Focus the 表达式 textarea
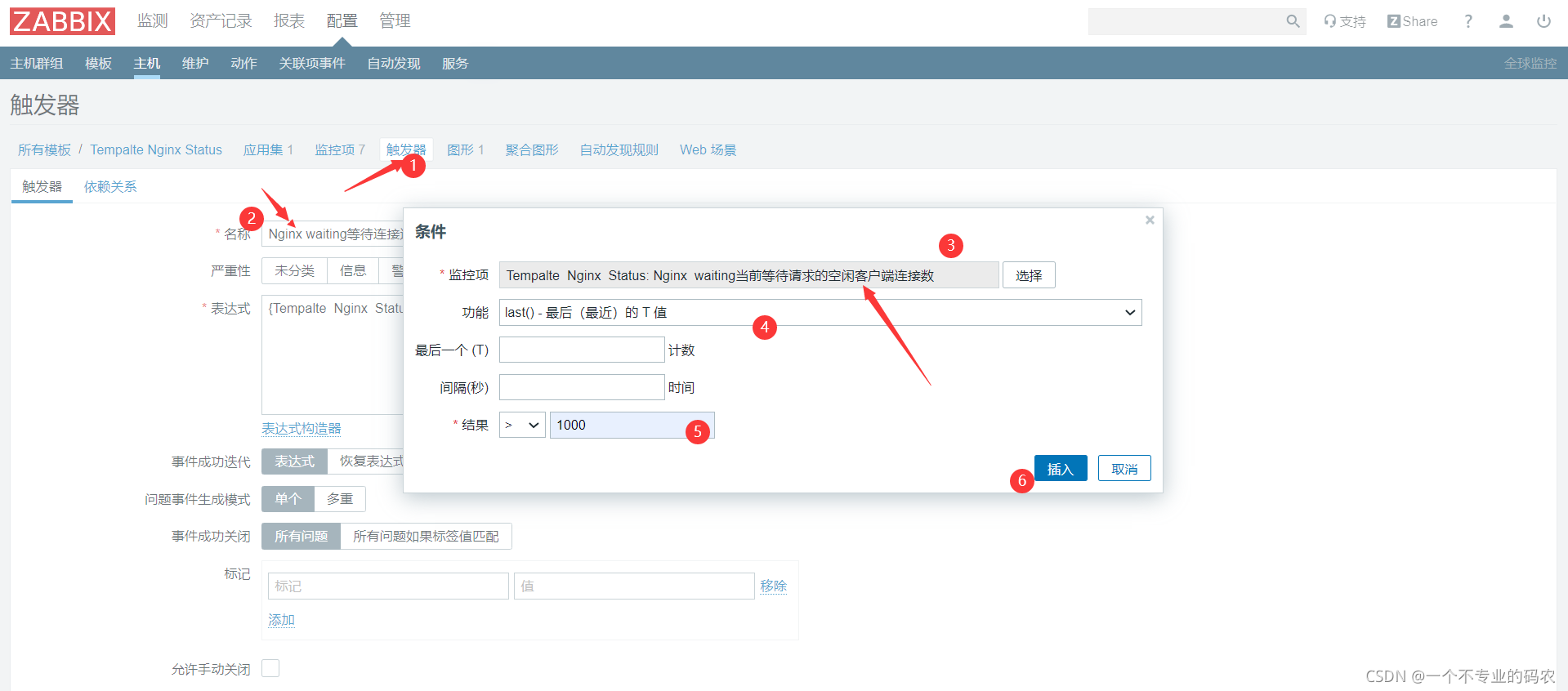This screenshot has width=1568, height=691. pyautogui.click(x=333, y=354)
